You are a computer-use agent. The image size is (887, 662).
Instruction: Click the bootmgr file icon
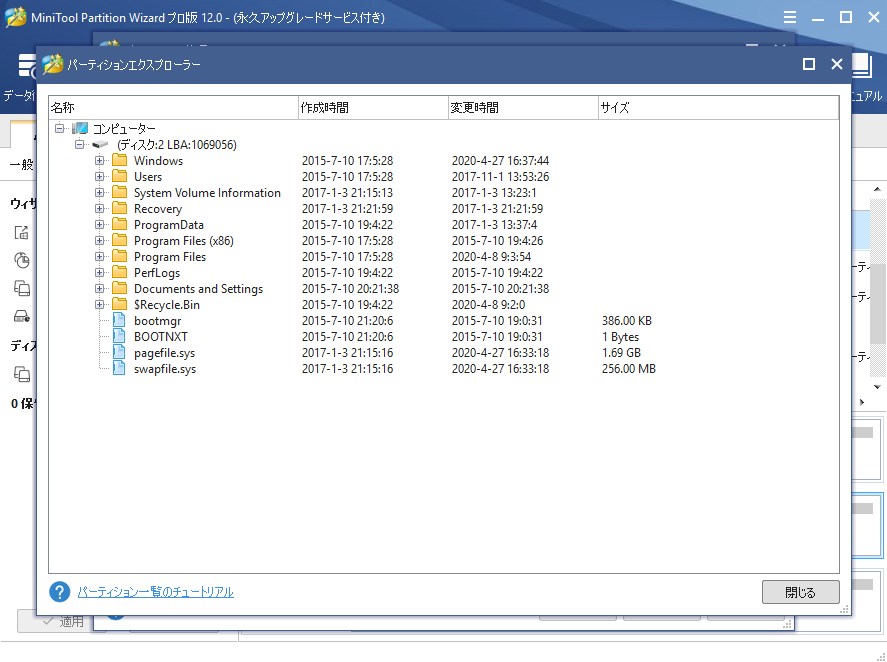[120, 321]
